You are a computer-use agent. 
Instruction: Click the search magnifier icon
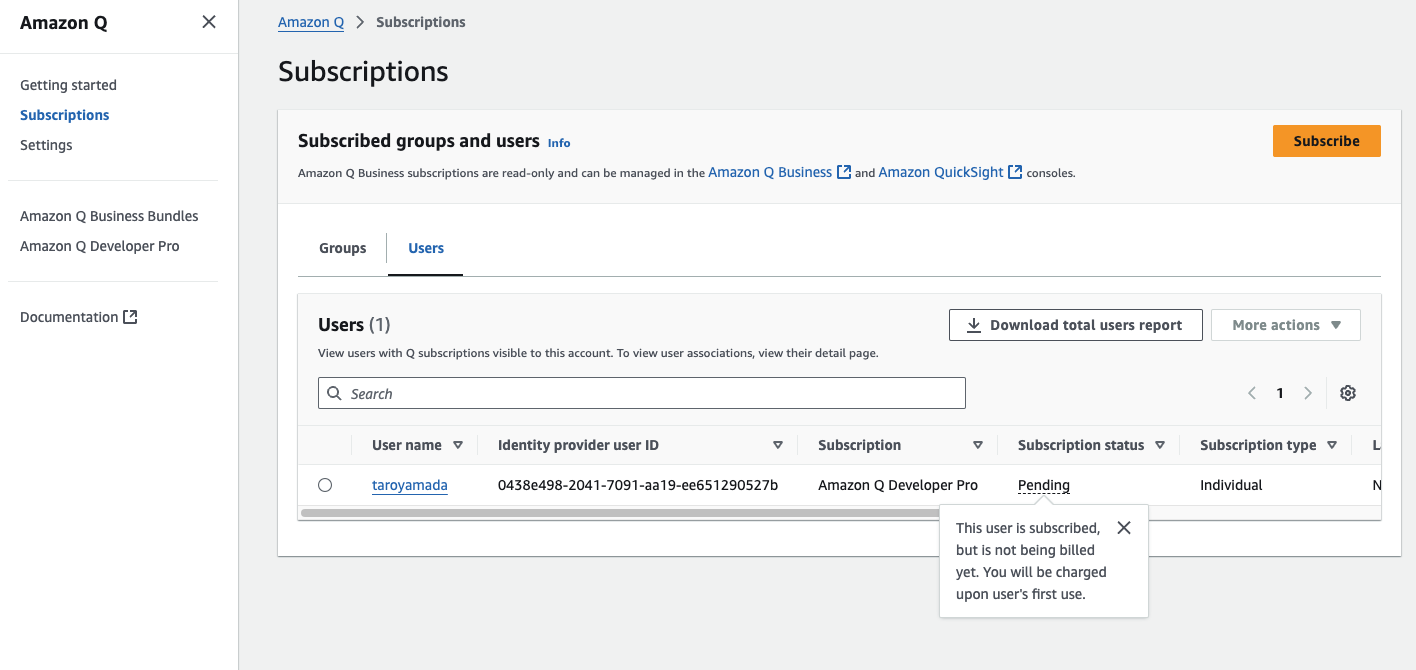coord(335,392)
